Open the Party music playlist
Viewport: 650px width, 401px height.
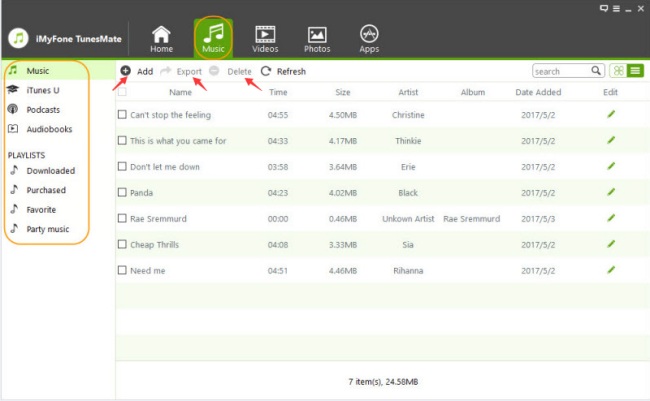point(46,229)
